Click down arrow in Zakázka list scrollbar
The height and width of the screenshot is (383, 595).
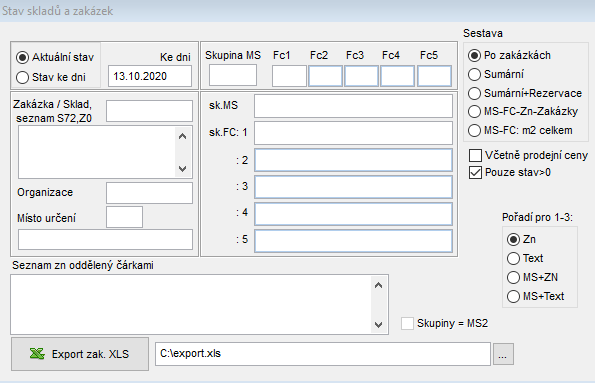183,169
